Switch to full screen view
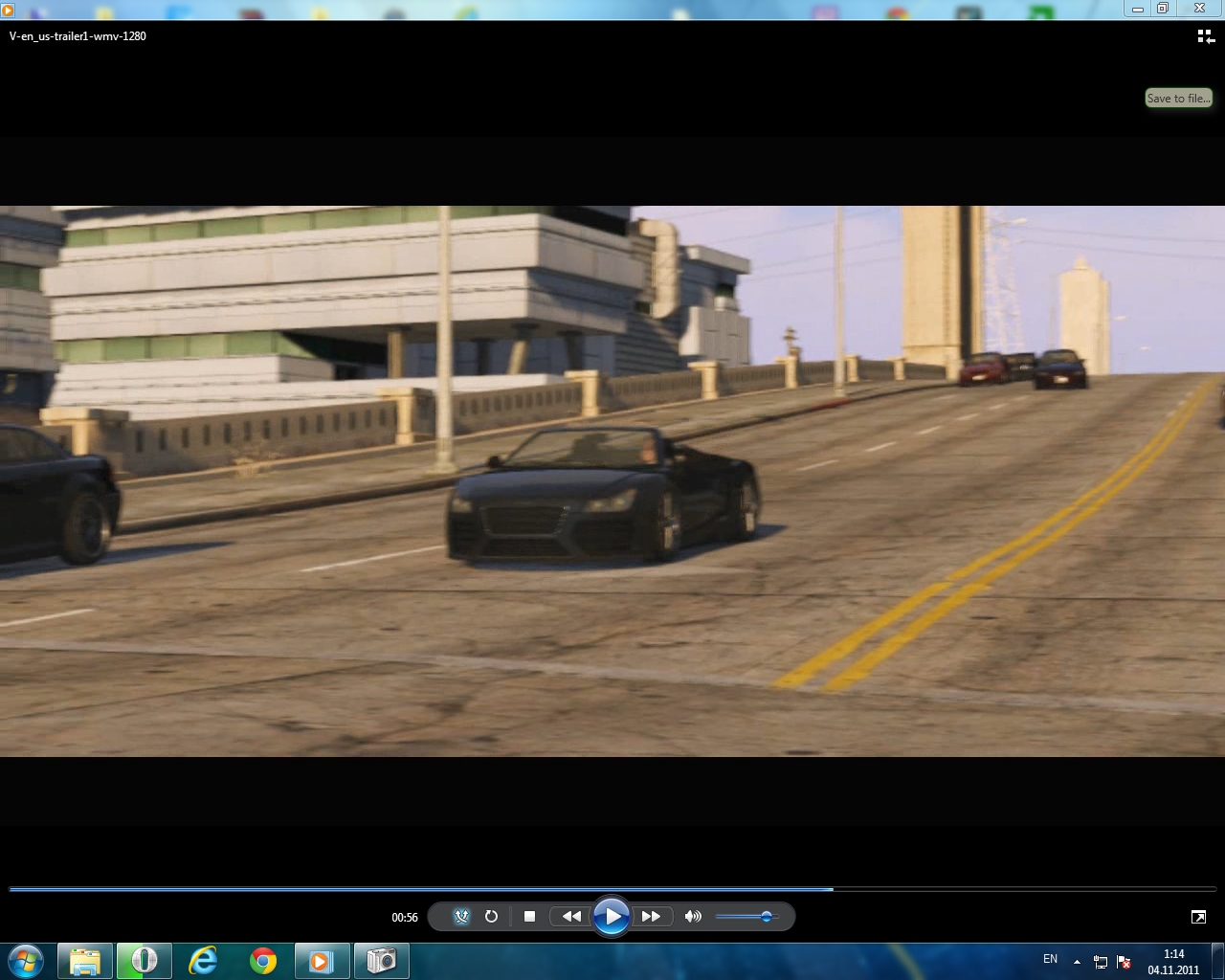 [x=1198, y=917]
